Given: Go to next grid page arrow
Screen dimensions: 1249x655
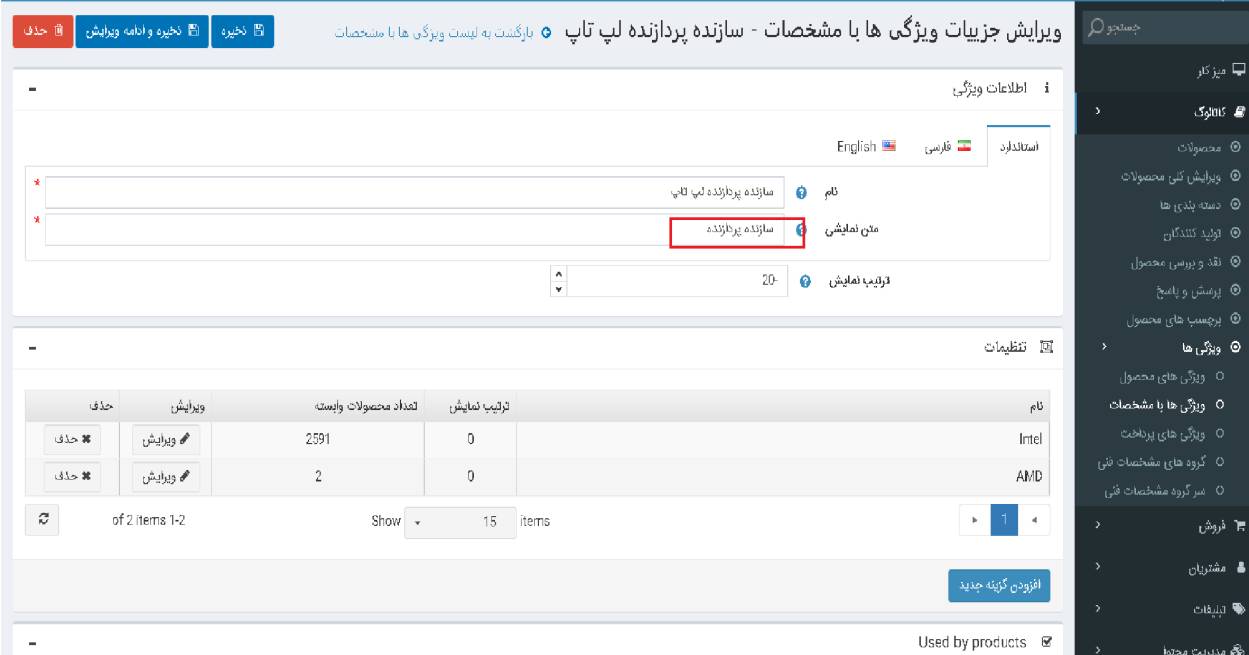Looking at the screenshot, I should click(968, 521).
